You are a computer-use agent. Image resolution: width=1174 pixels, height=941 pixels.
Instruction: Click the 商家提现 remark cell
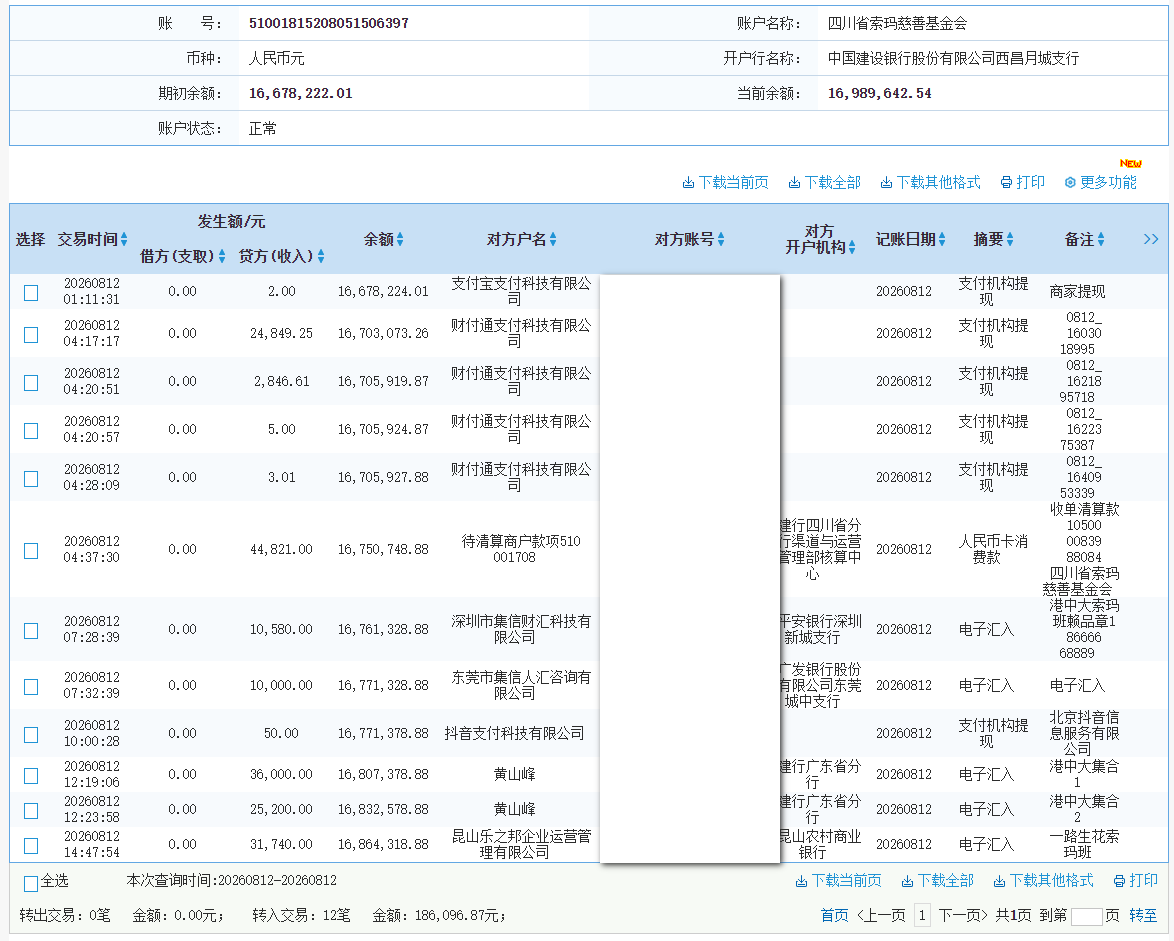[x=1077, y=292]
